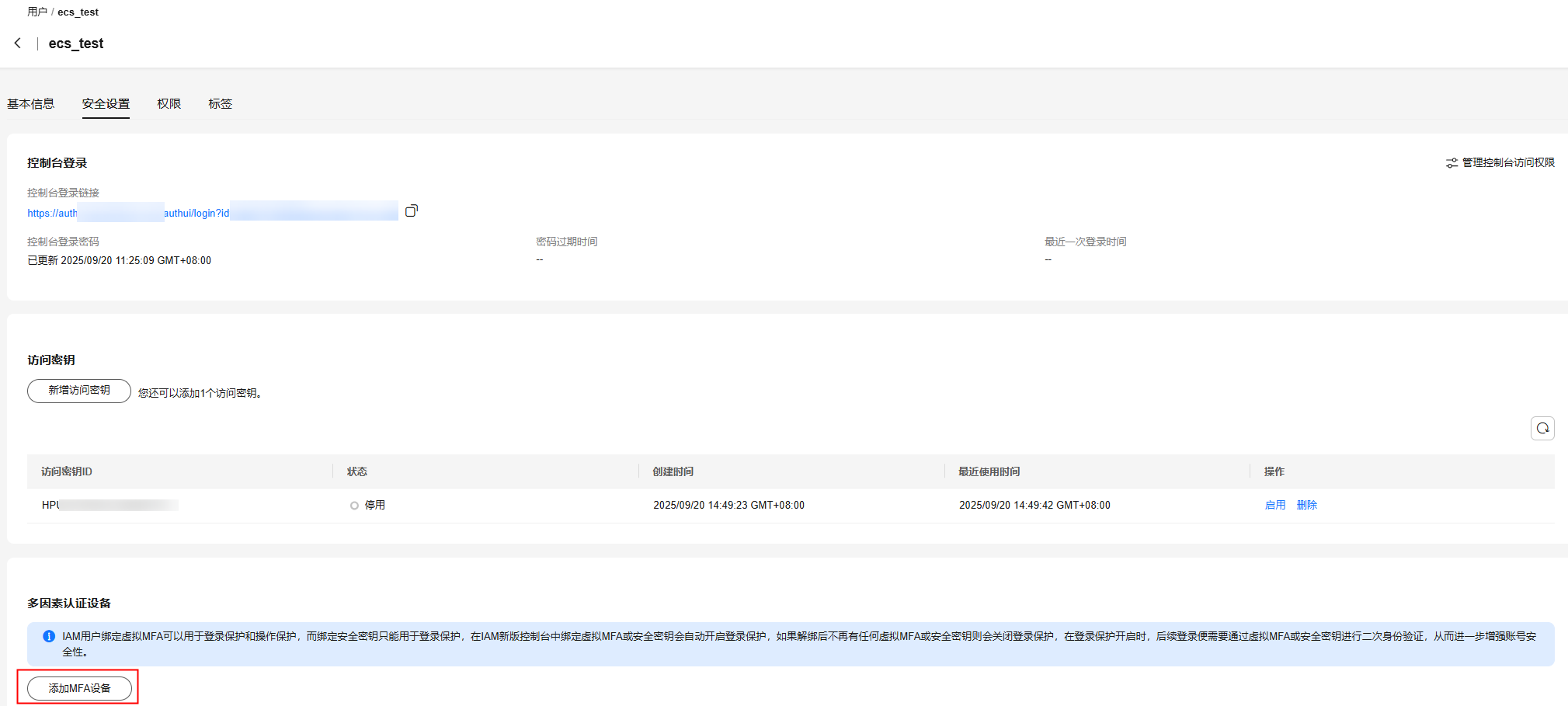Open 管理控制台访问权限 settings
The width and height of the screenshot is (1568, 706).
1500,162
